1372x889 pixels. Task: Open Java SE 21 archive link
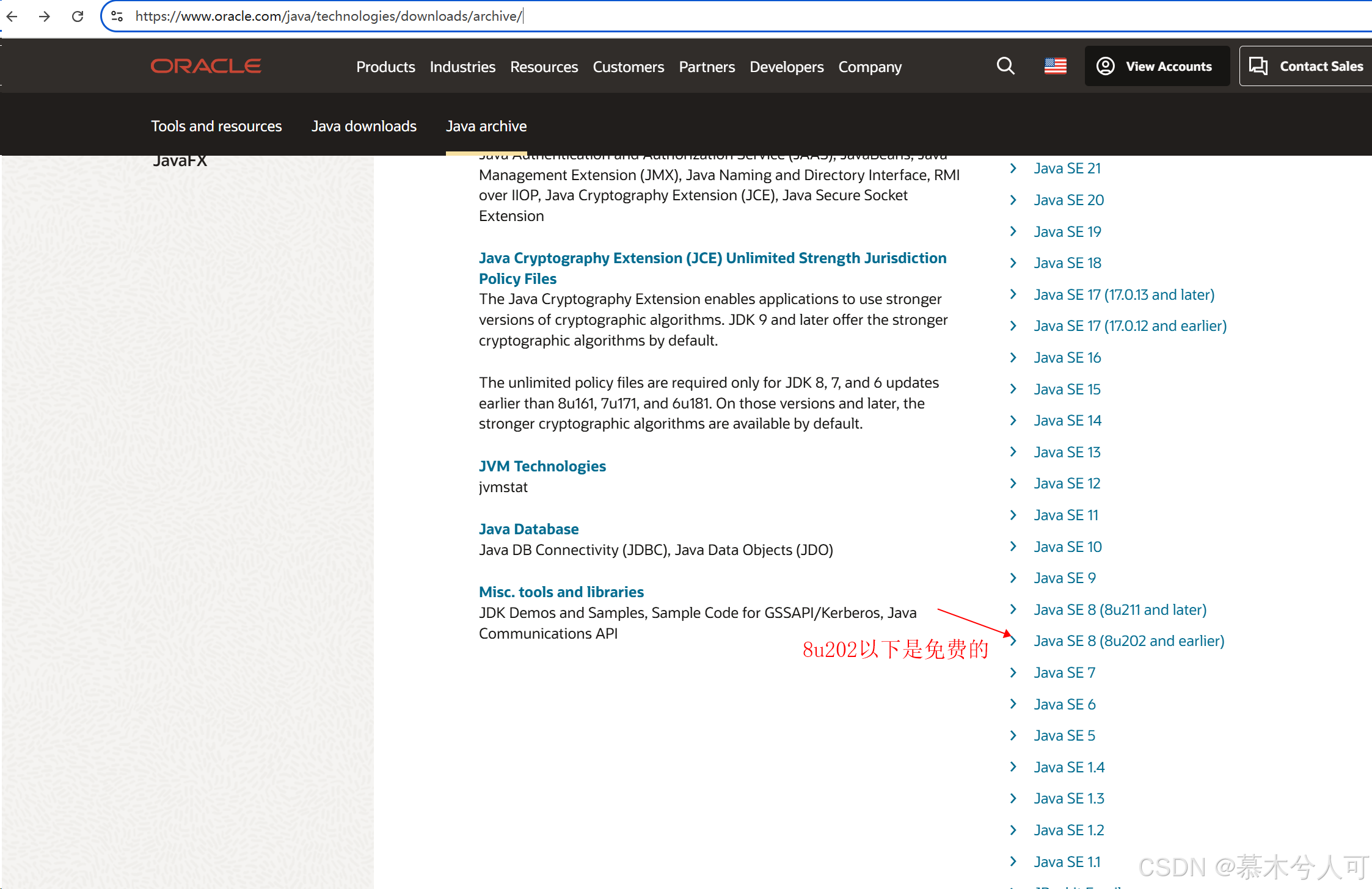(x=1067, y=168)
